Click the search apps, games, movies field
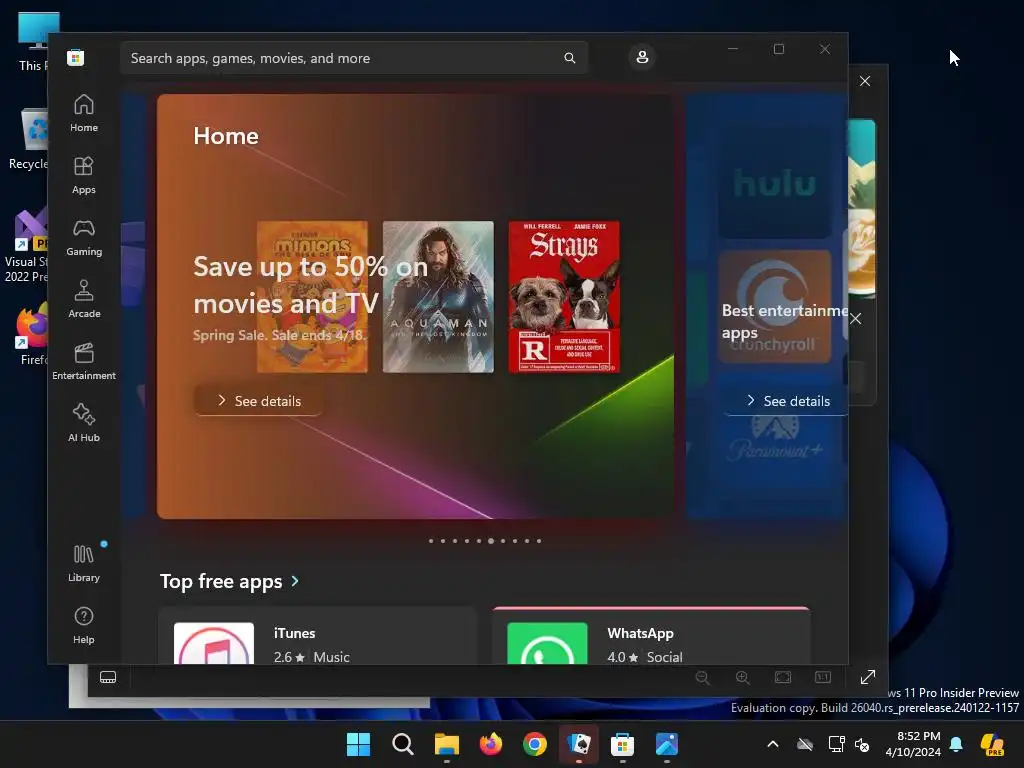 tap(354, 58)
